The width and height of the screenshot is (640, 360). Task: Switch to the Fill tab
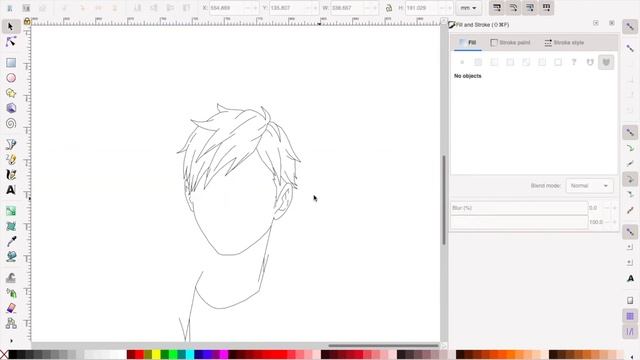(468, 42)
